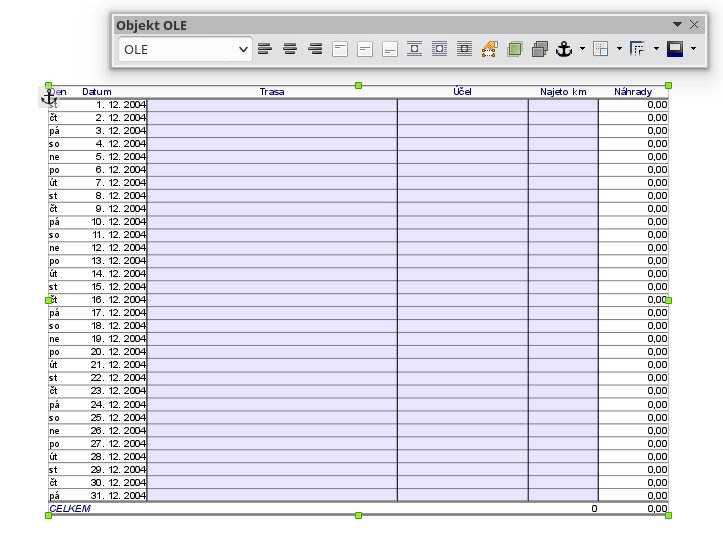Click the top-right green selection handle

click(x=669, y=85)
